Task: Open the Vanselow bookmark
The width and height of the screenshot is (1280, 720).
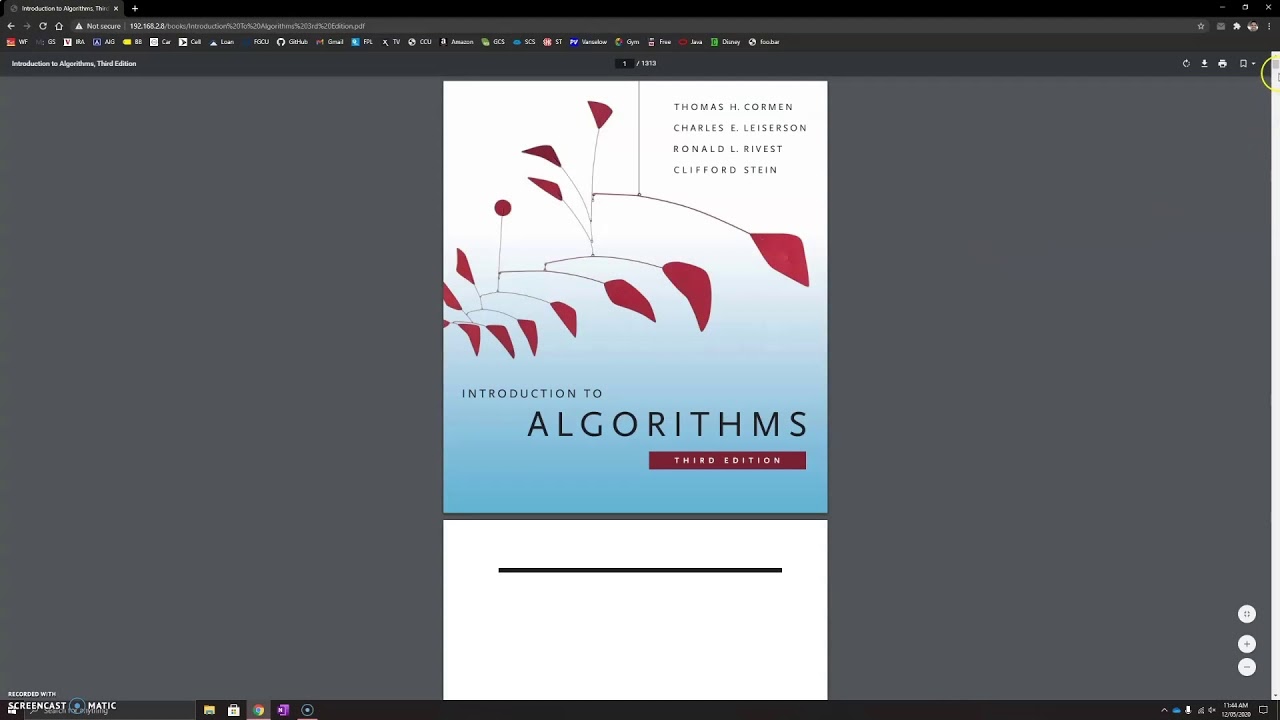Action: click(x=588, y=42)
